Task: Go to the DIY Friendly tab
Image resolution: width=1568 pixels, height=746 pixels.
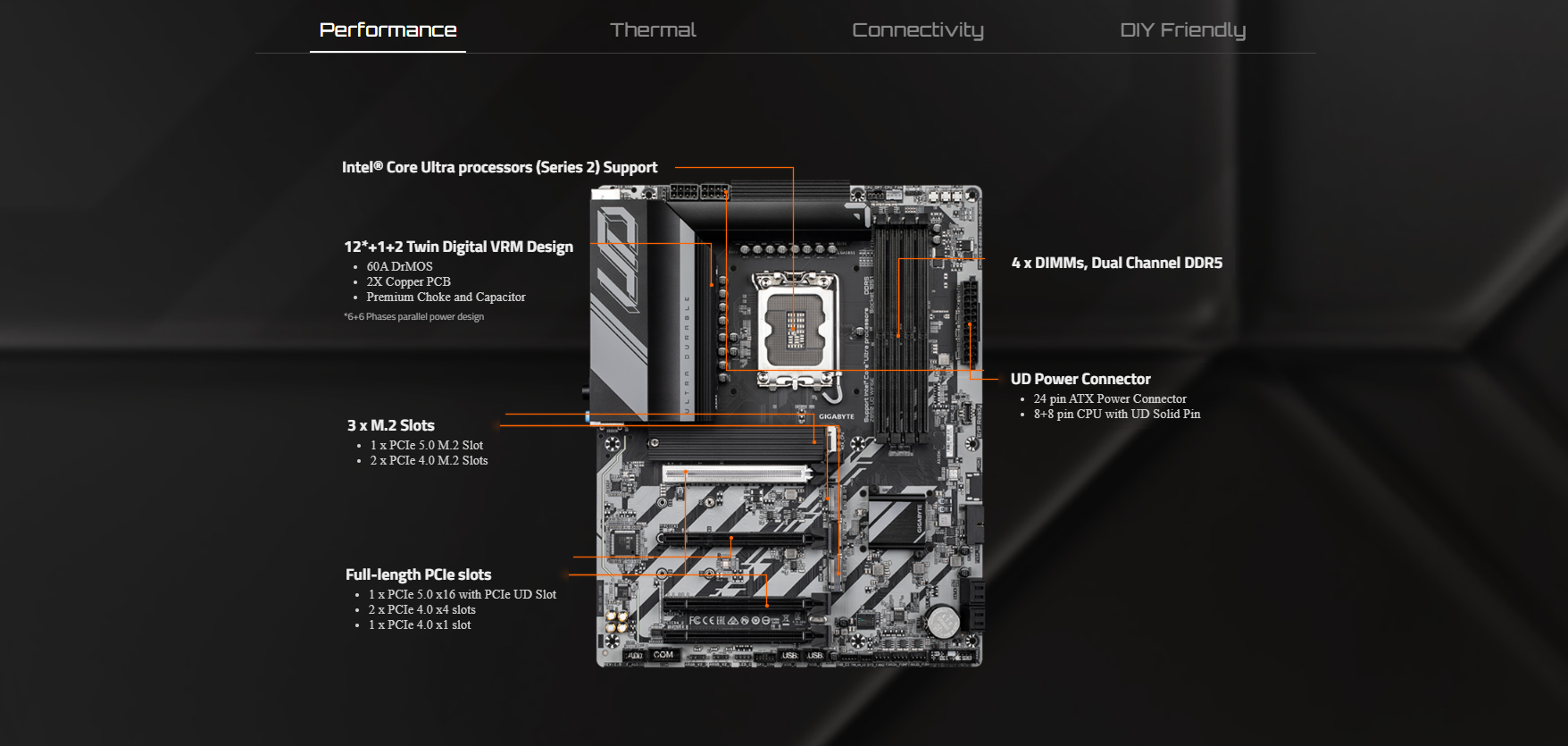Action: tap(1183, 30)
